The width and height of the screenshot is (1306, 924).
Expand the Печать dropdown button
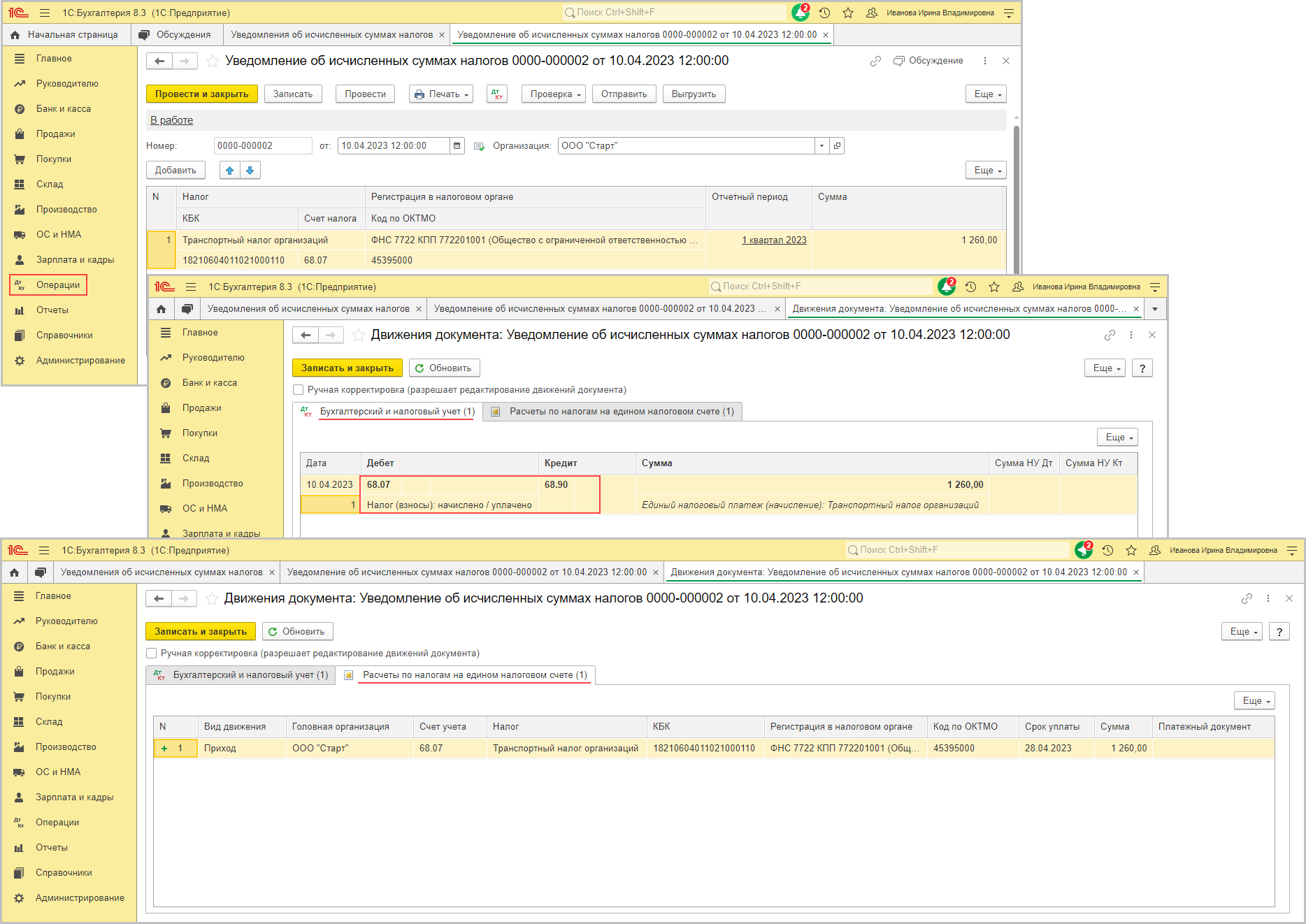[x=441, y=94]
